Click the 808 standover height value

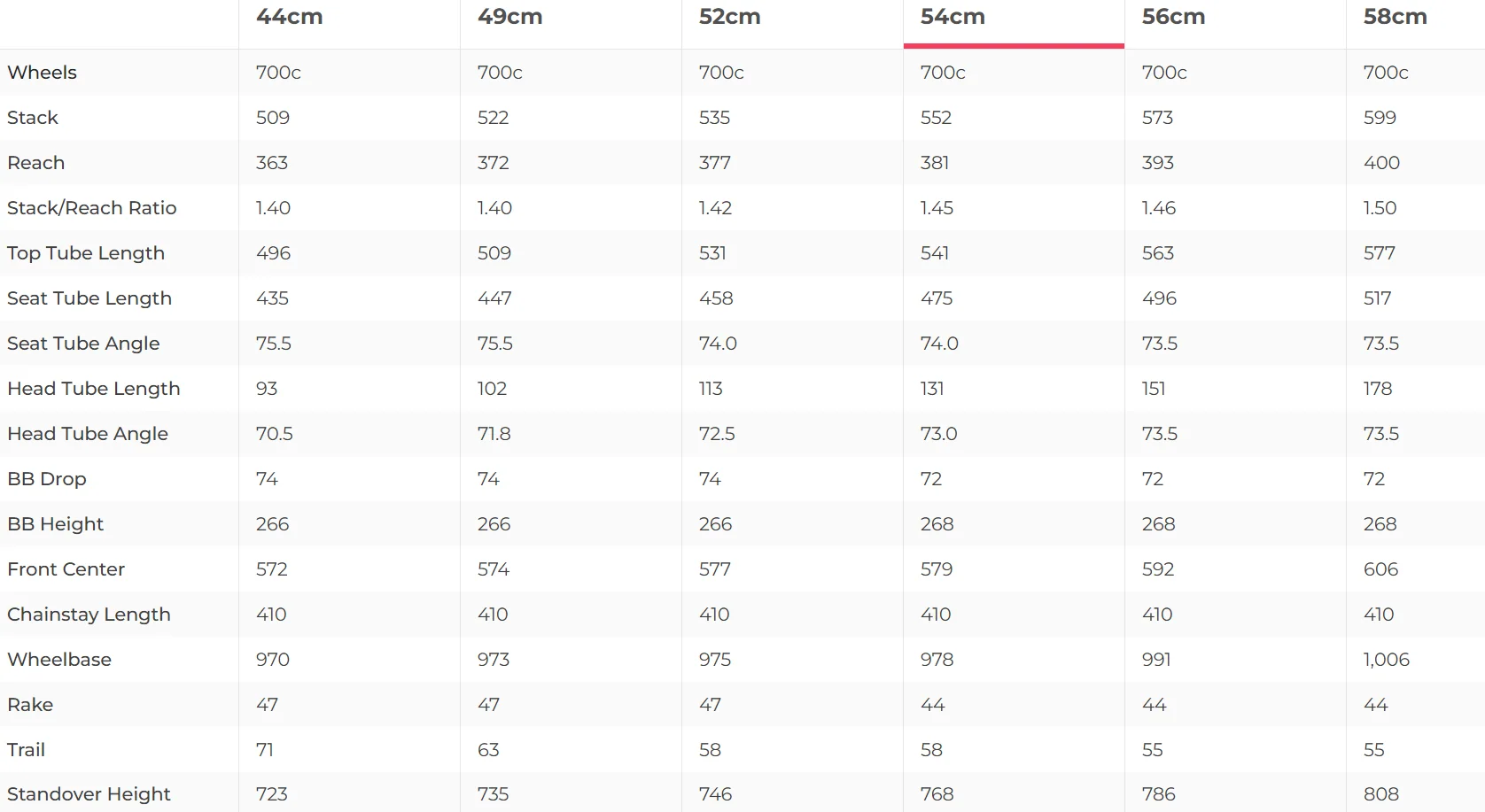coord(1380,794)
